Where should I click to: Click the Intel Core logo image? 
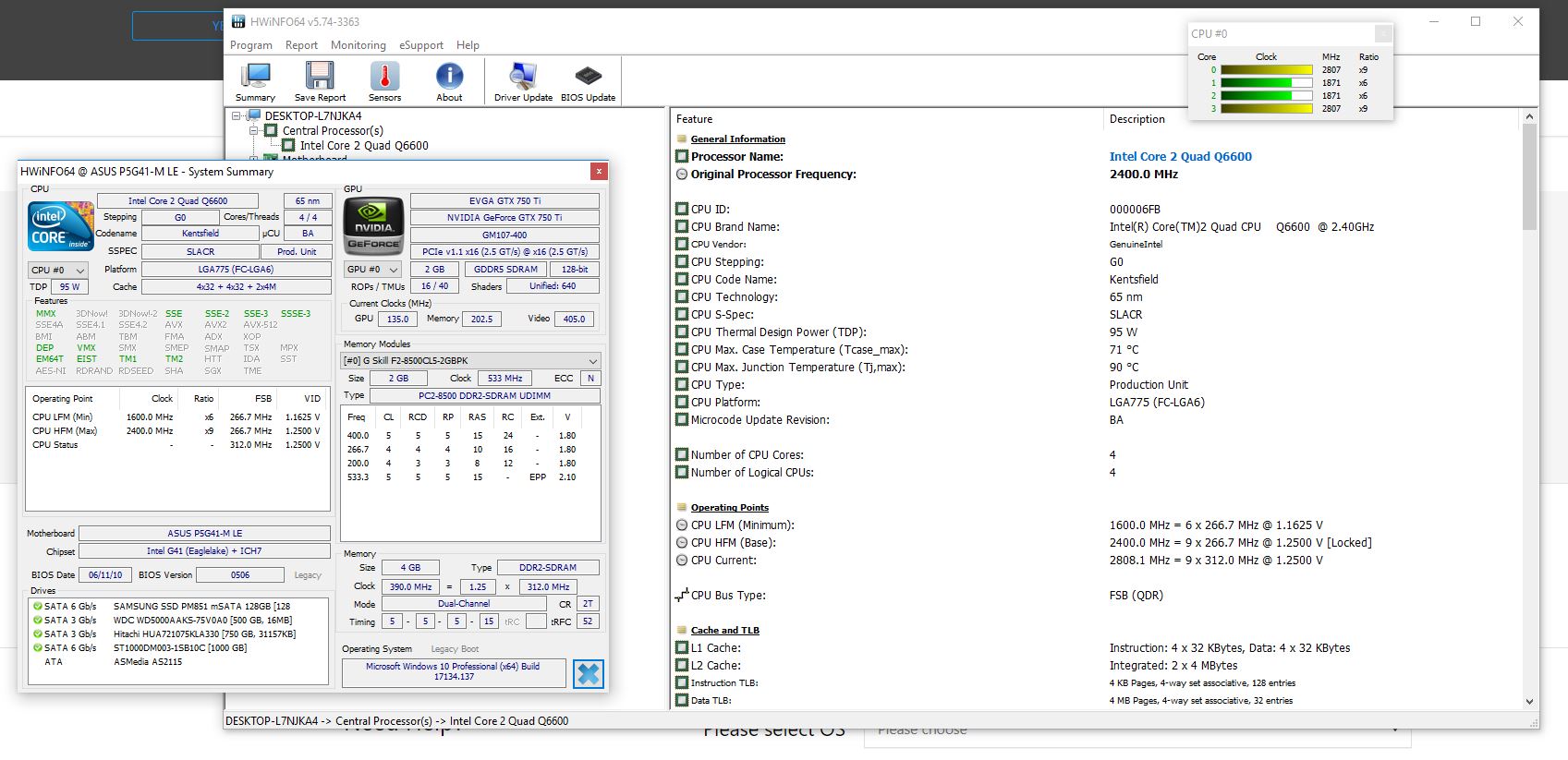(x=61, y=226)
